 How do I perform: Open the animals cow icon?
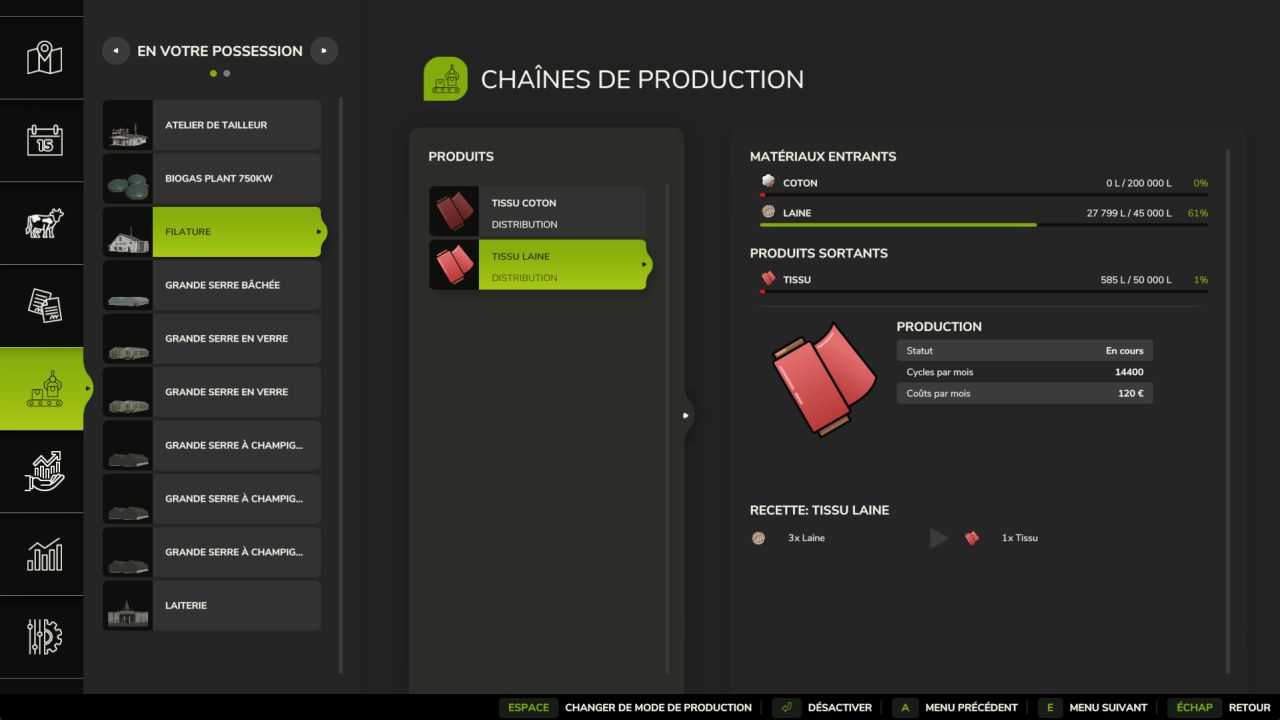pyautogui.click(x=43, y=222)
